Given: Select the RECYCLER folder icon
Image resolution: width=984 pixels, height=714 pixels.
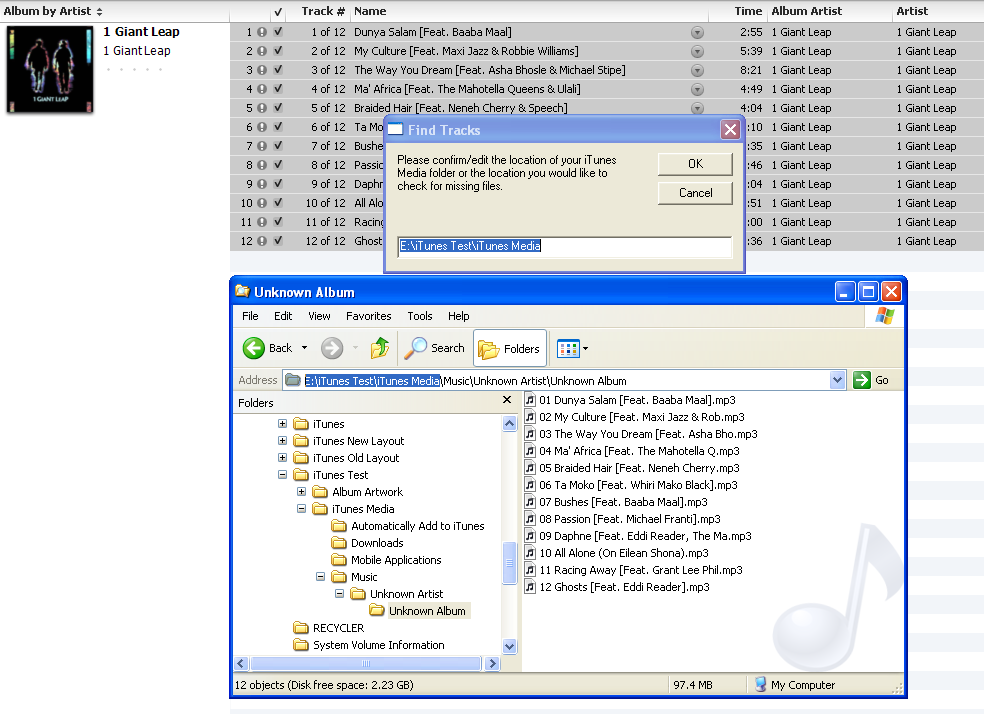Looking at the screenshot, I should point(301,627).
